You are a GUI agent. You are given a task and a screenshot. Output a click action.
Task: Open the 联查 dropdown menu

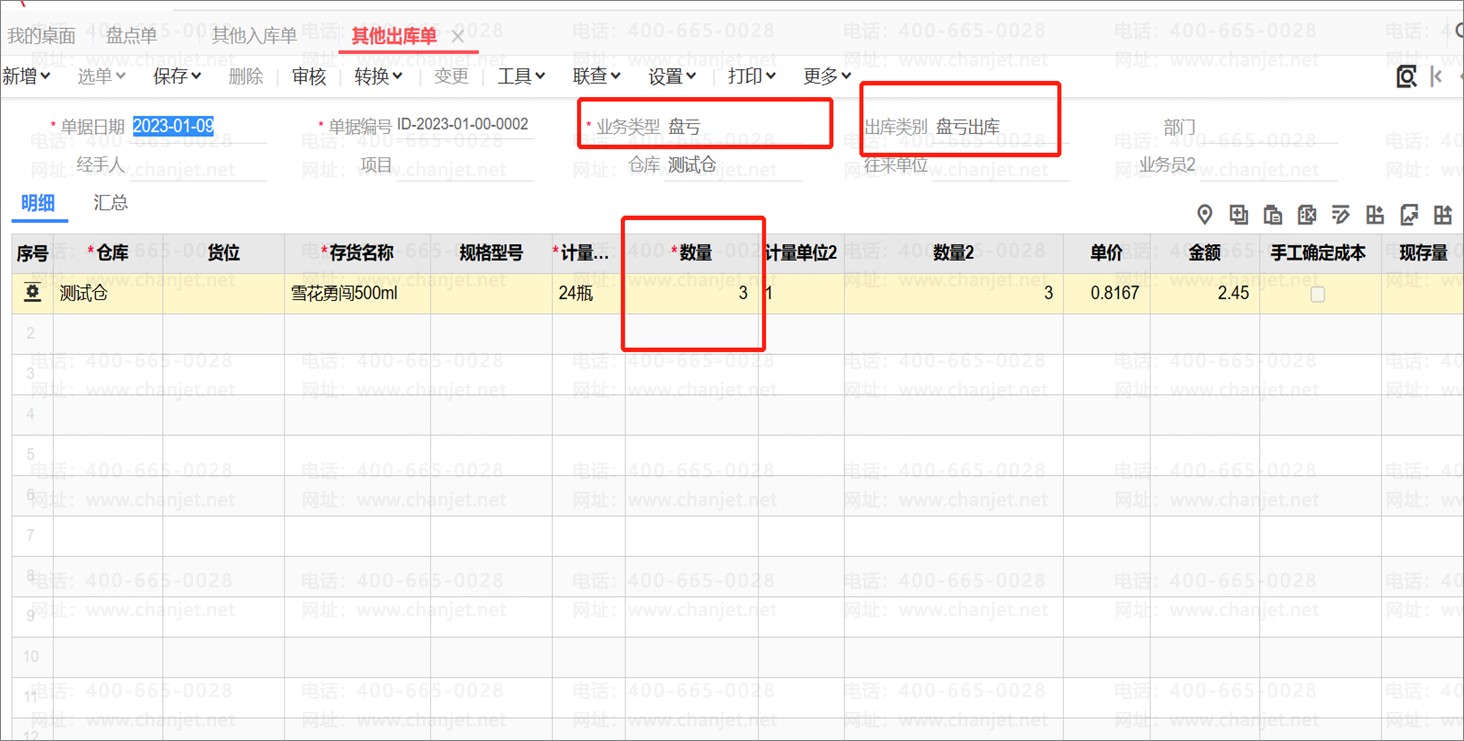pyautogui.click(x=597, y=76)
